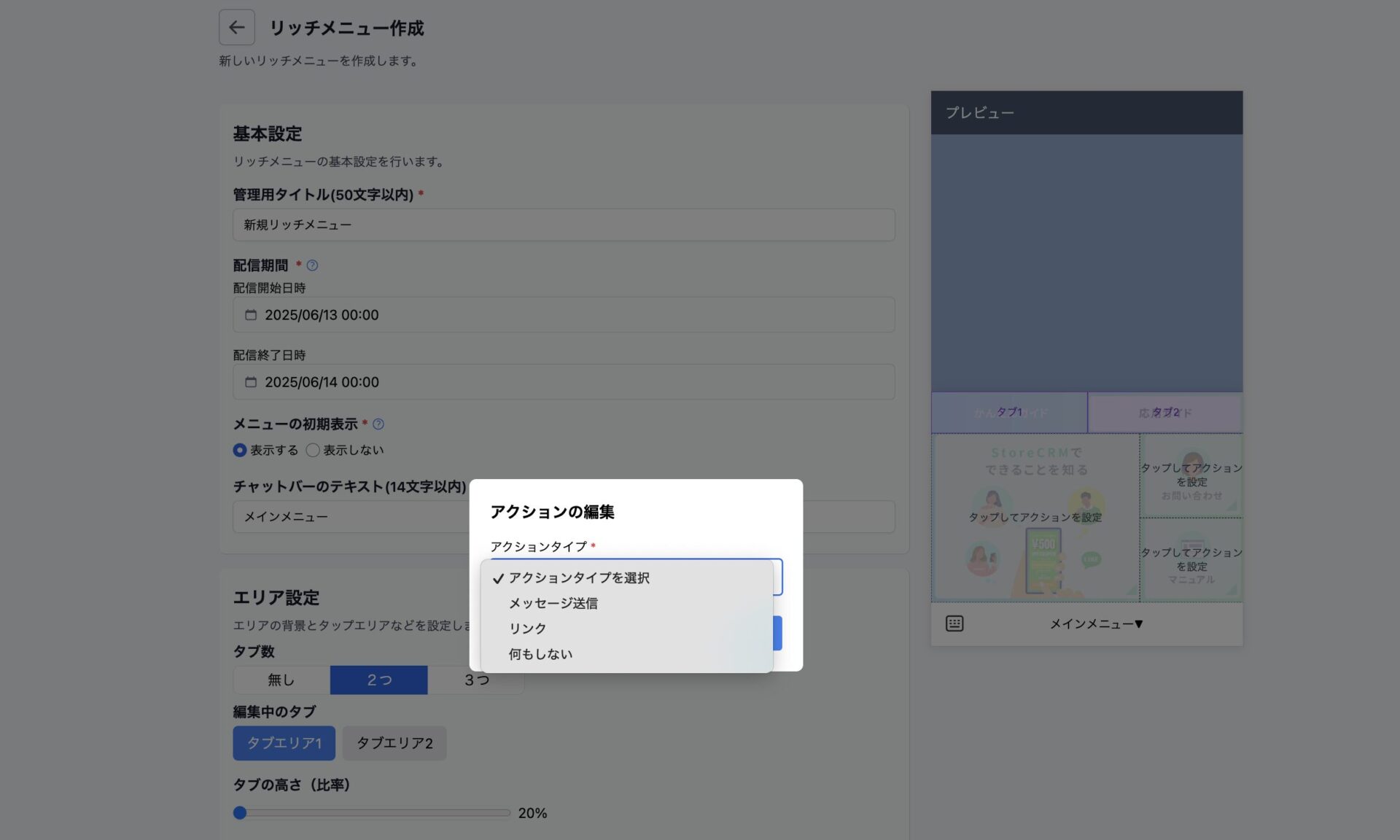Set tab count to 2つ

[379, 680]
